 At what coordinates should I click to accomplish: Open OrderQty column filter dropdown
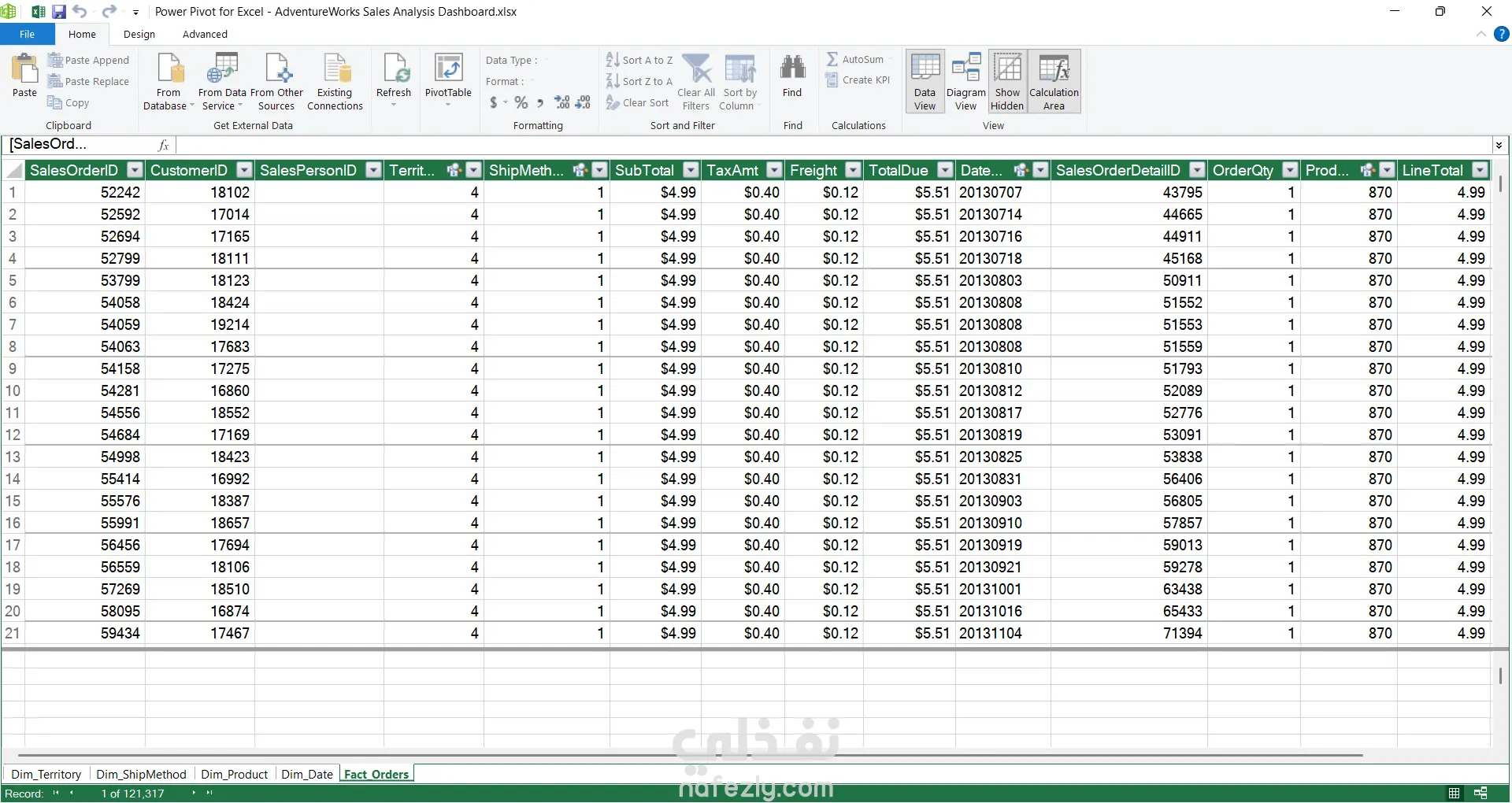(x=1290, y=170)
